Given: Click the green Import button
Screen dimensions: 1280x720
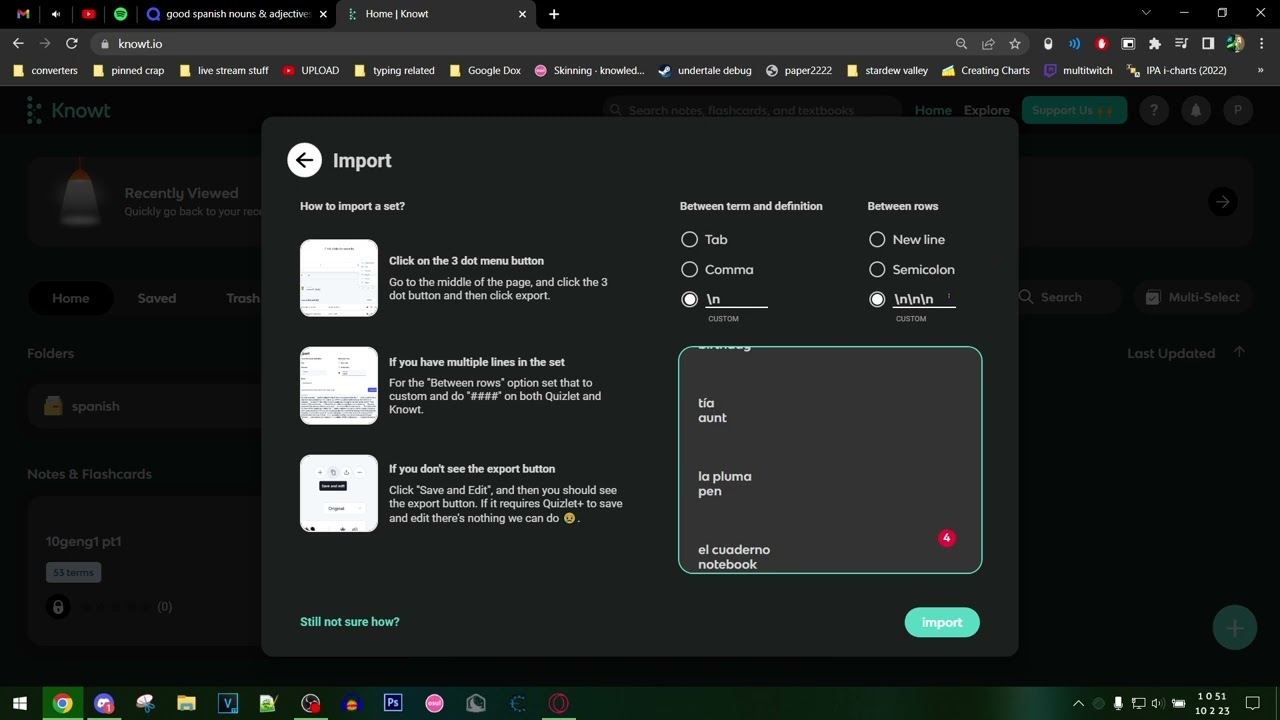Looking at the screenshot, I should (941, 622).
